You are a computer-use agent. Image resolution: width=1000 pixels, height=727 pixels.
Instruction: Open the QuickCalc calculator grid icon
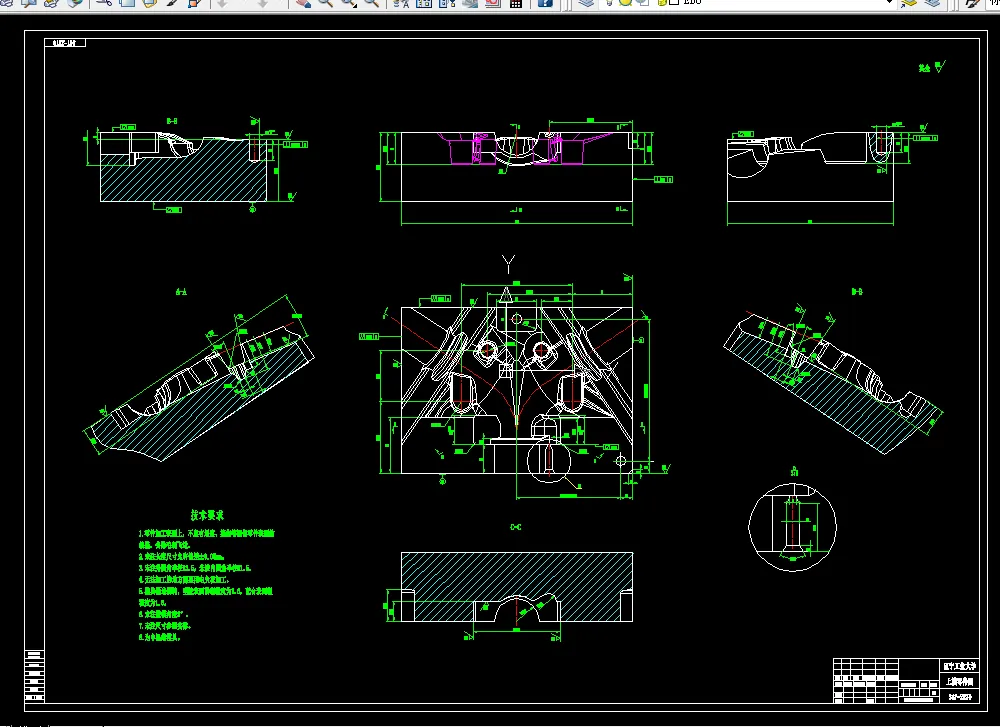tap(515, 3)
